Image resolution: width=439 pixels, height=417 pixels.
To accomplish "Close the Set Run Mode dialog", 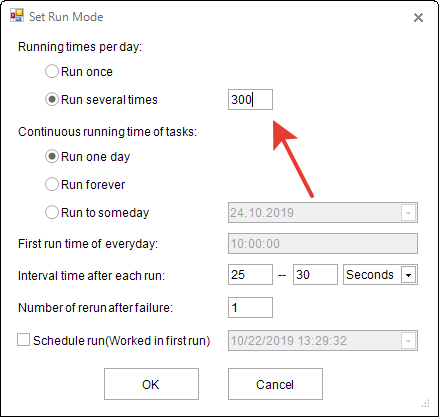I will coord(418,17).
